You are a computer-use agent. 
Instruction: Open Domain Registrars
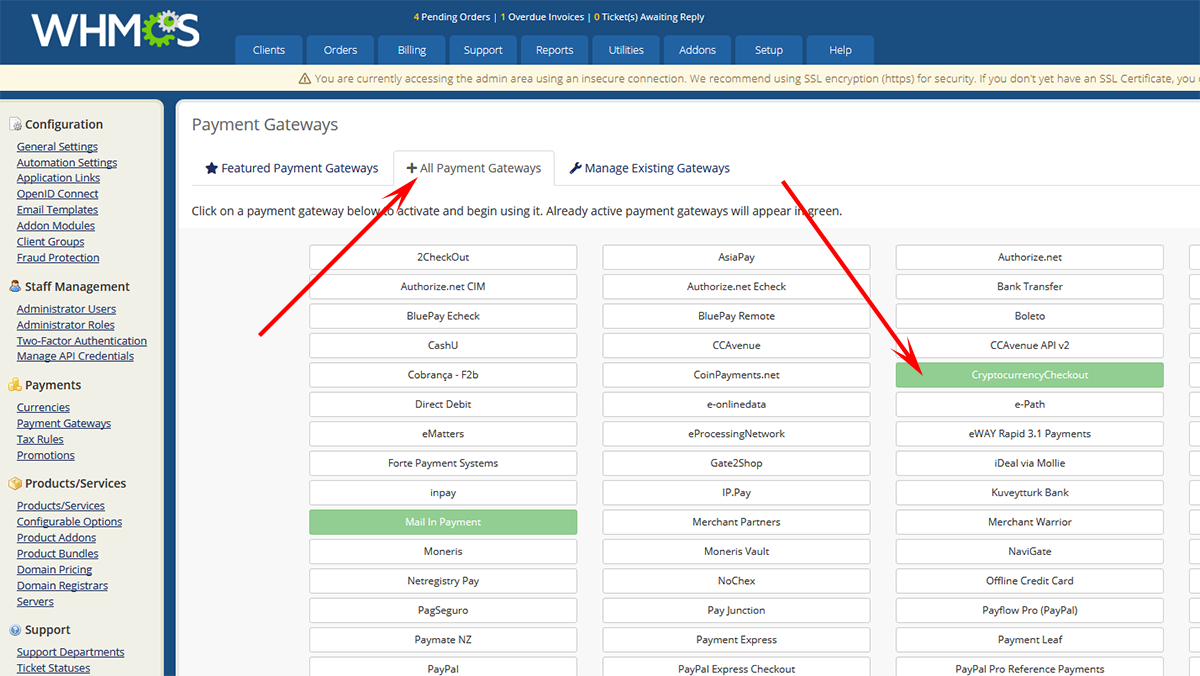tap(62, 586)
